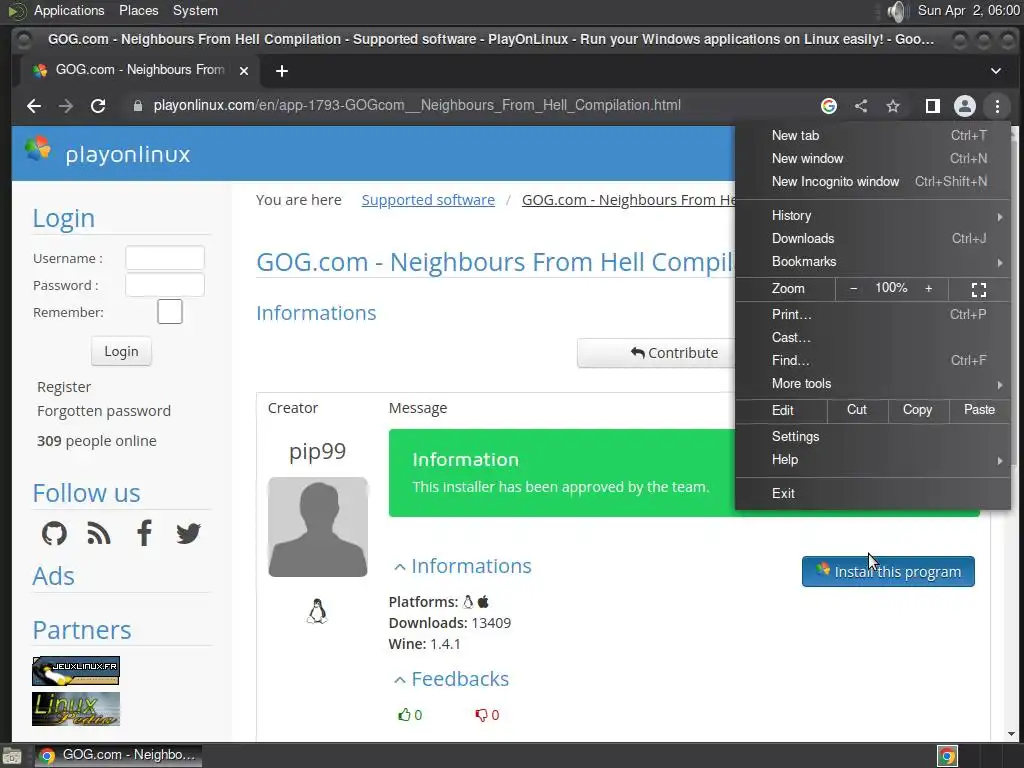This screenshot has height=768, width=1024.
Task: Bookmark this tab with the star icon
Action: [x=893, y=106]
